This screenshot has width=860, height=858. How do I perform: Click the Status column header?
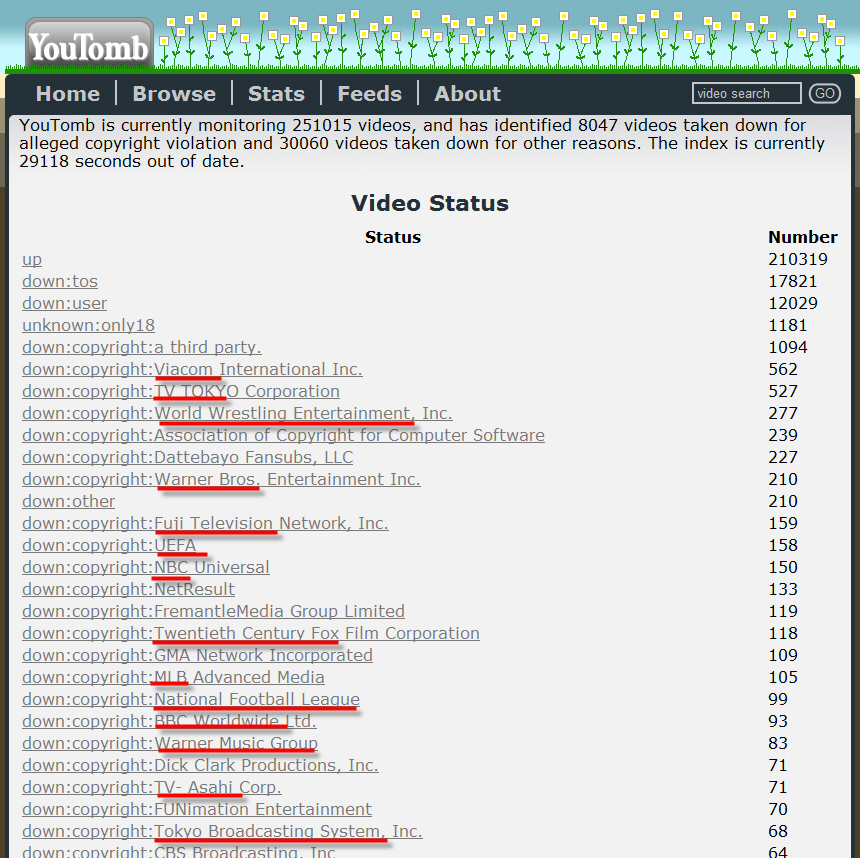(393, 237)
